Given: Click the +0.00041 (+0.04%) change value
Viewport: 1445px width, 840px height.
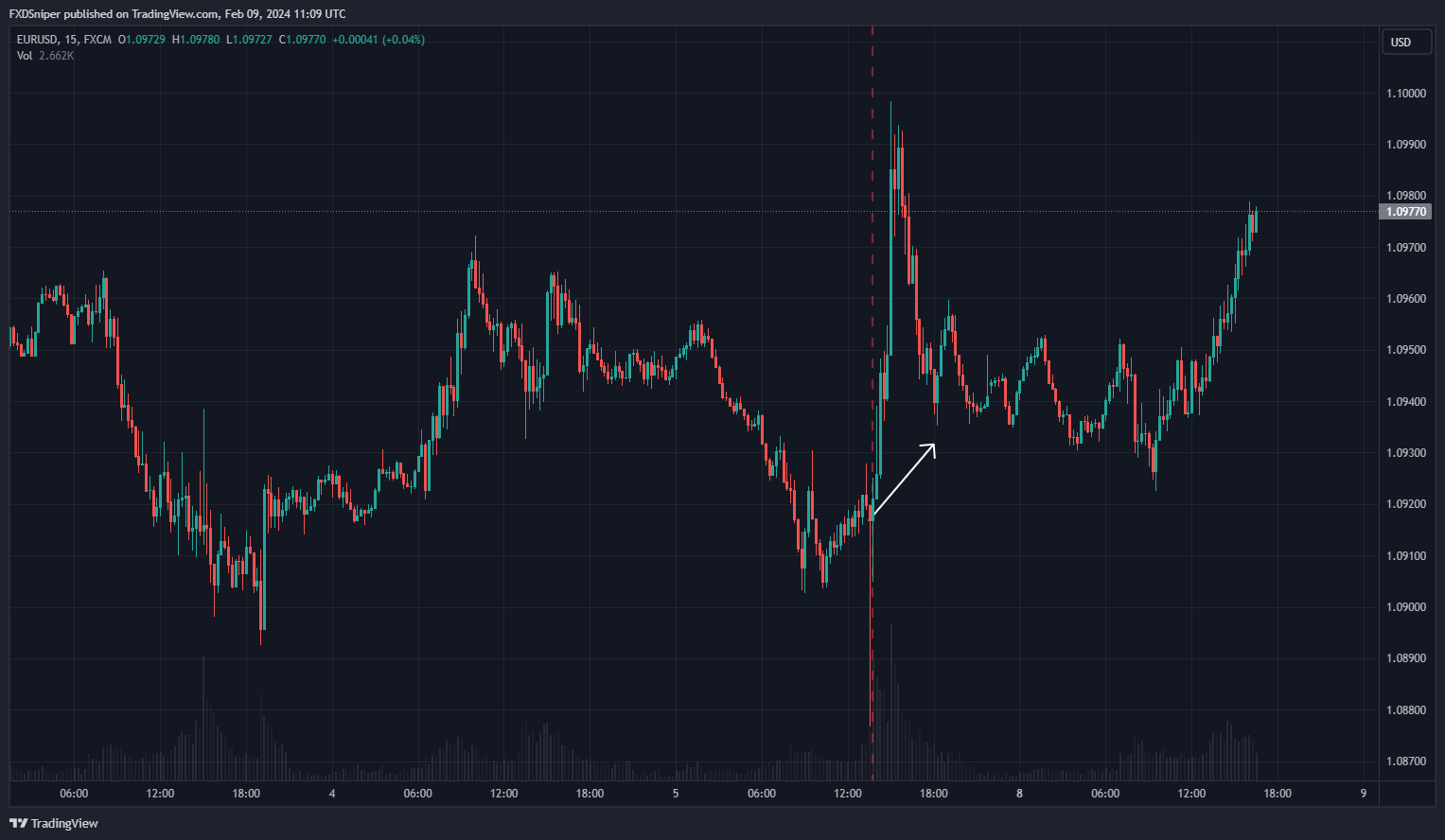Looking at the screenshot, I should [379, 40].
